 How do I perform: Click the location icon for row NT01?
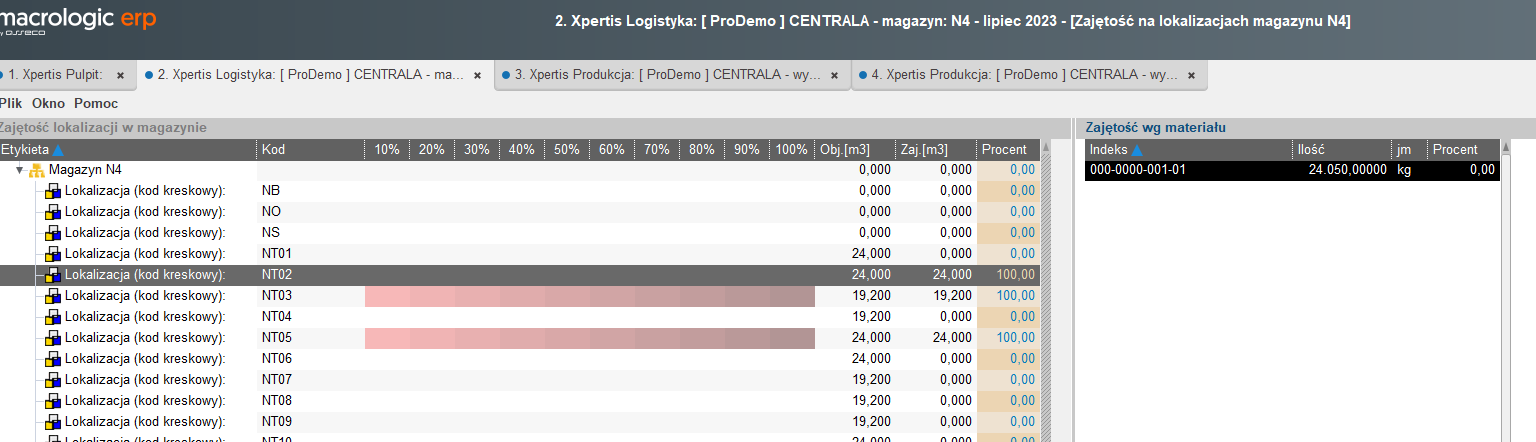pos(53,254)
